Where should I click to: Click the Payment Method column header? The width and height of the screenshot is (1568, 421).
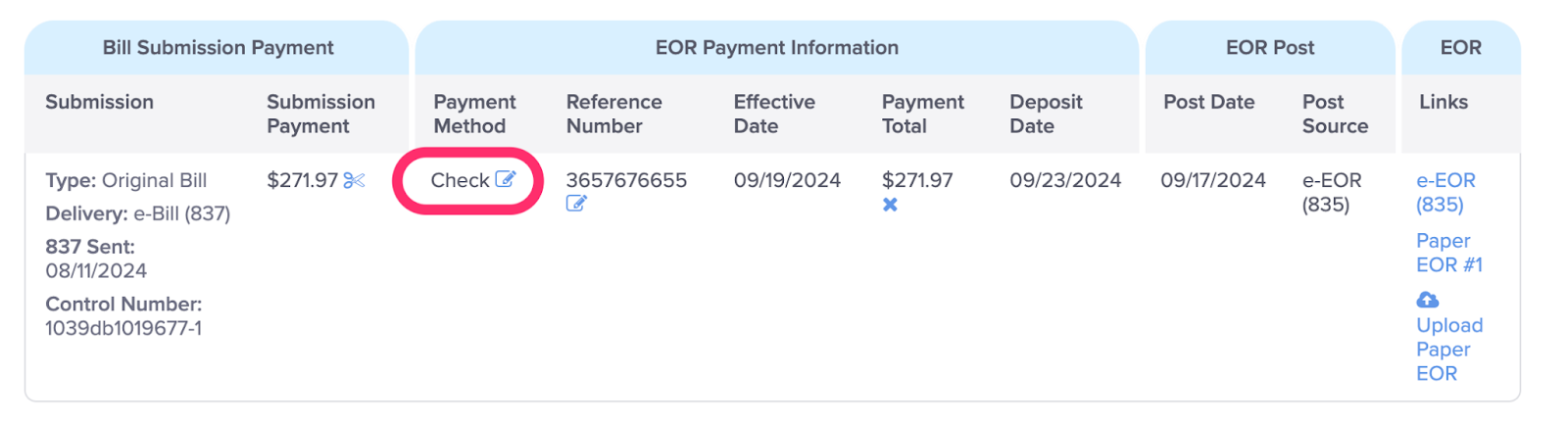(x=474, y=114)
